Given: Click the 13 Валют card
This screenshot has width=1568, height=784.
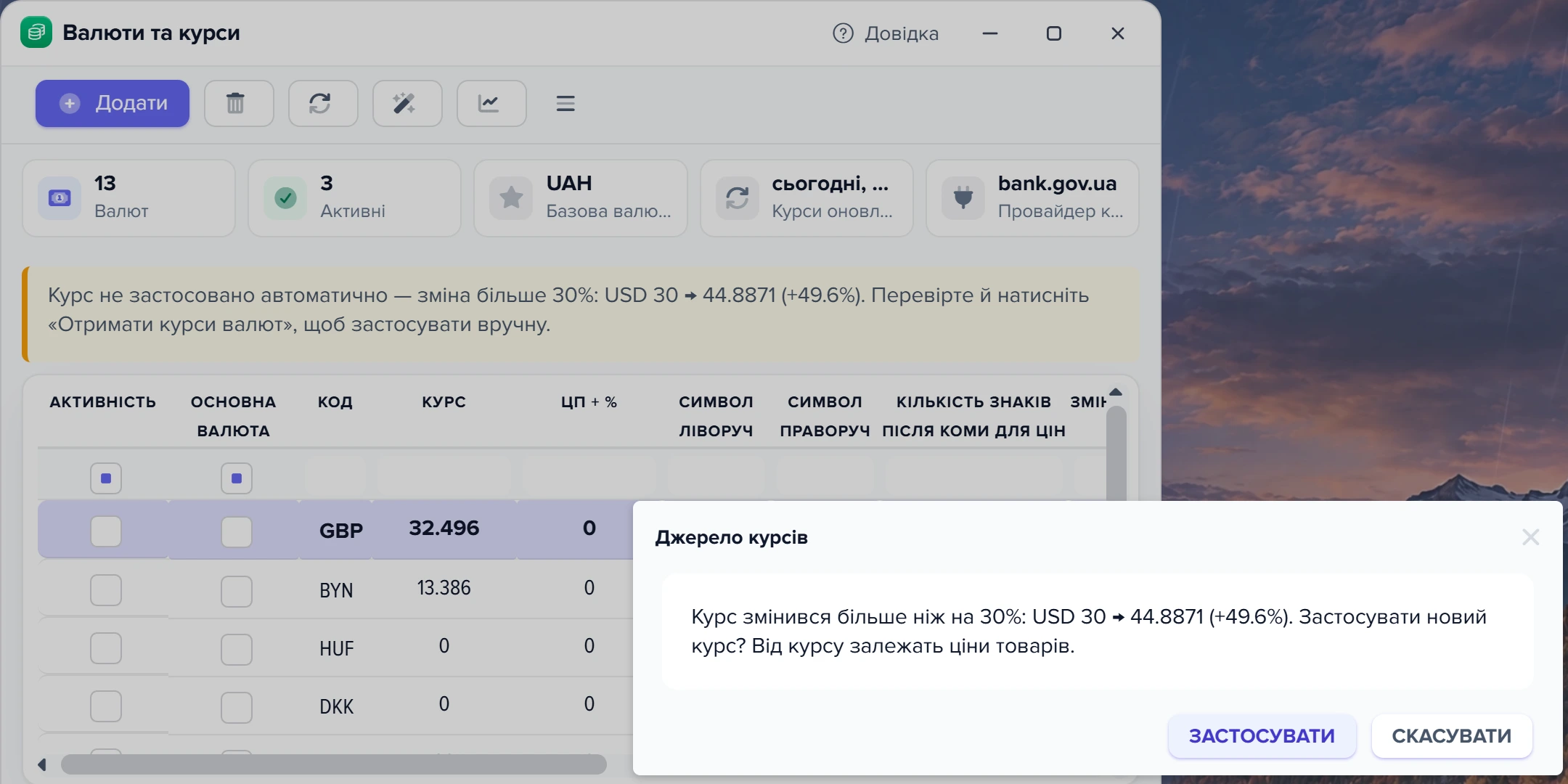Looking at the screenshot, I should coord(129,197).
